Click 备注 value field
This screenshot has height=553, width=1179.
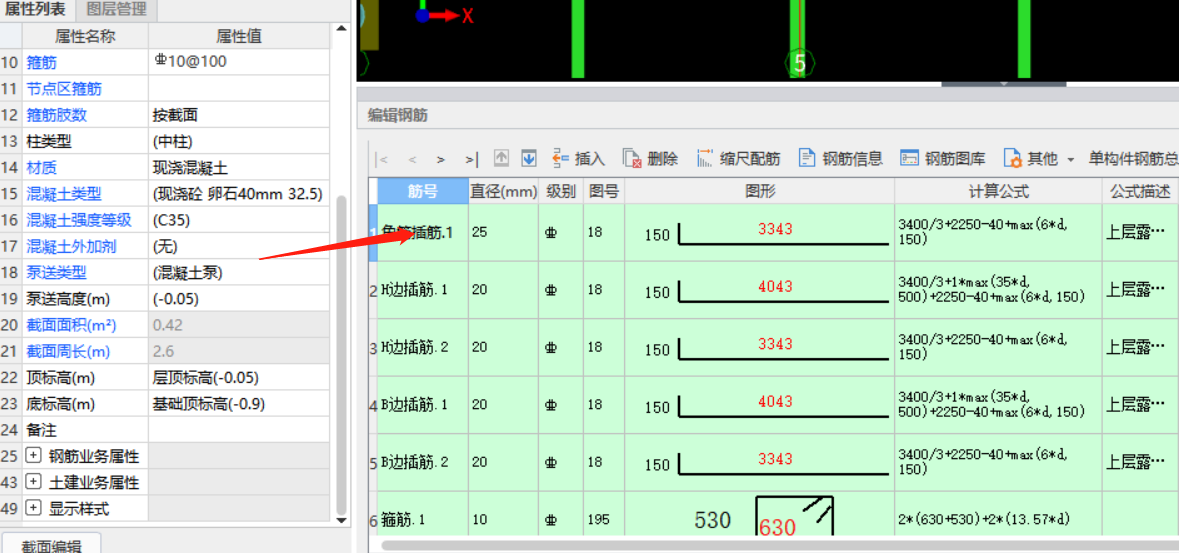239,430
